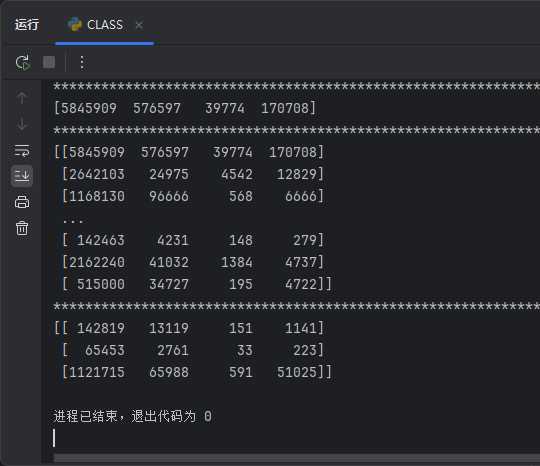Click the Rerun CLASS icon
The image size is (540, 466).
click(x=23, y=62)
